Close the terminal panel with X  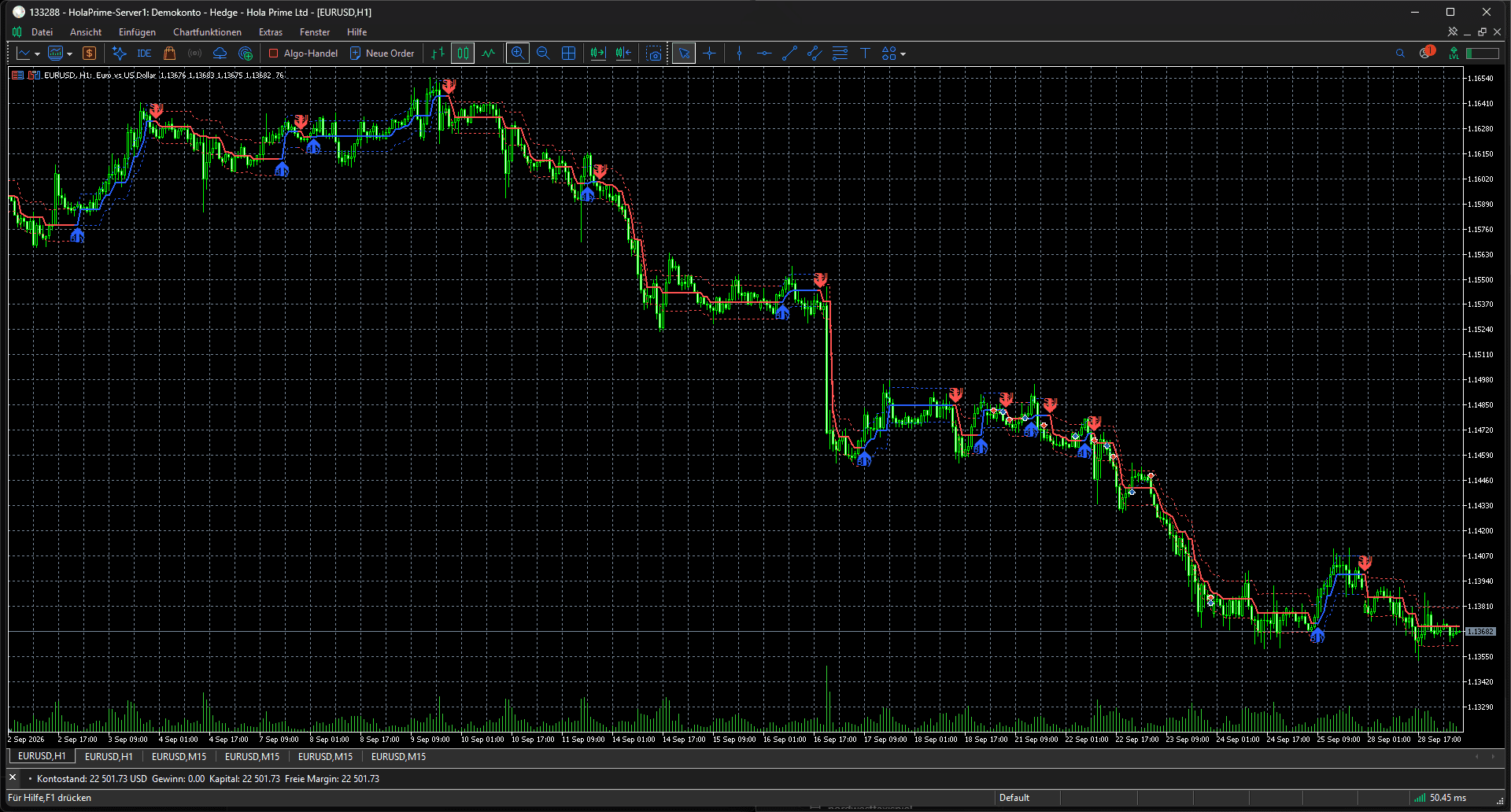point(13,777)
